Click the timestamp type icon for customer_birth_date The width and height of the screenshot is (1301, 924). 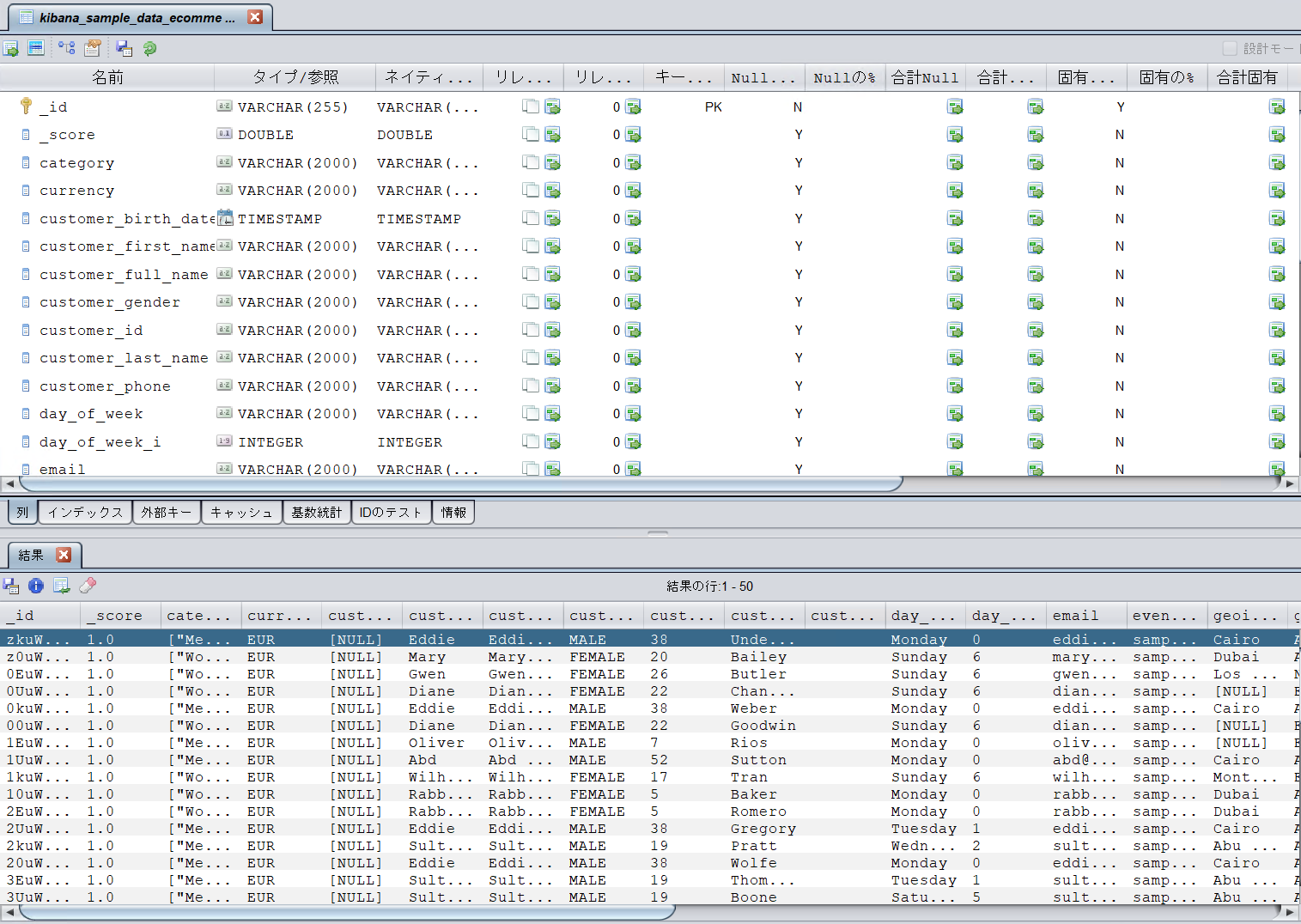225,218
